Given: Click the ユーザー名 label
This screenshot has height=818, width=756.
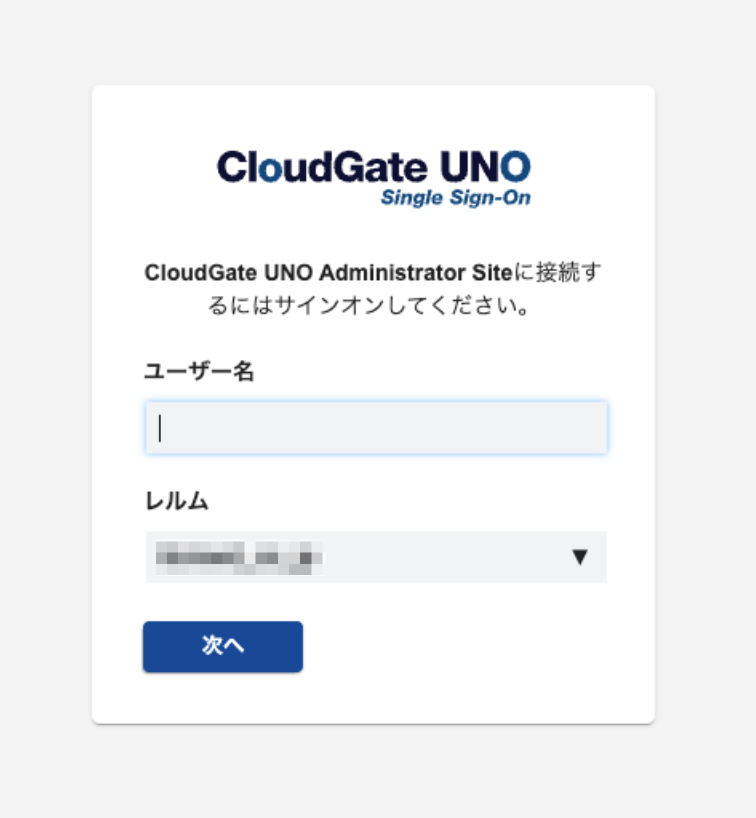Looking at the screenshot, I should click(199, 372).
